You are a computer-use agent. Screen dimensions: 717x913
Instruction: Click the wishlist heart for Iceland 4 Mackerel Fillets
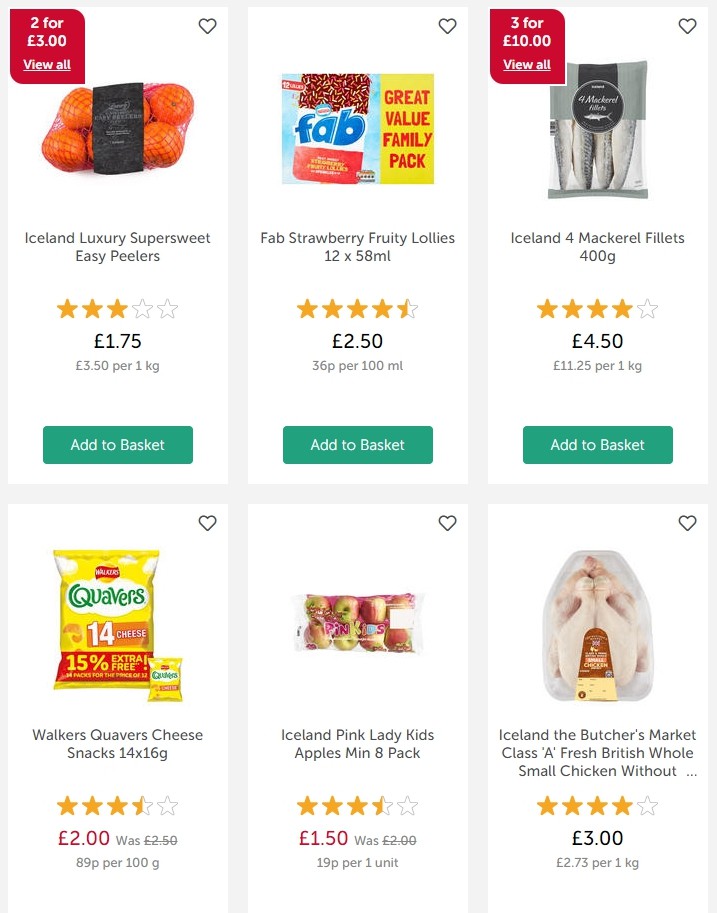coord(687,27)
